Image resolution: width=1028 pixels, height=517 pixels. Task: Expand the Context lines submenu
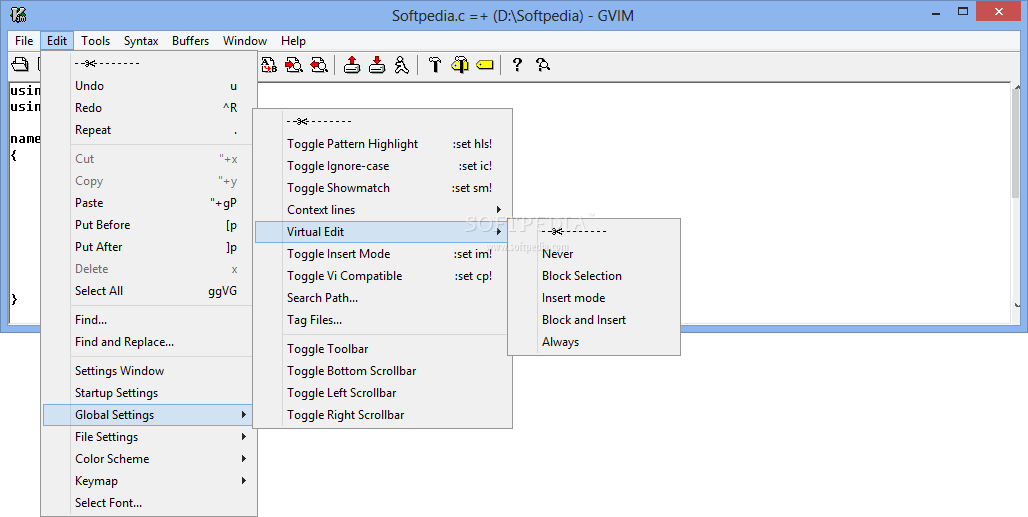[x=382, y=210]
